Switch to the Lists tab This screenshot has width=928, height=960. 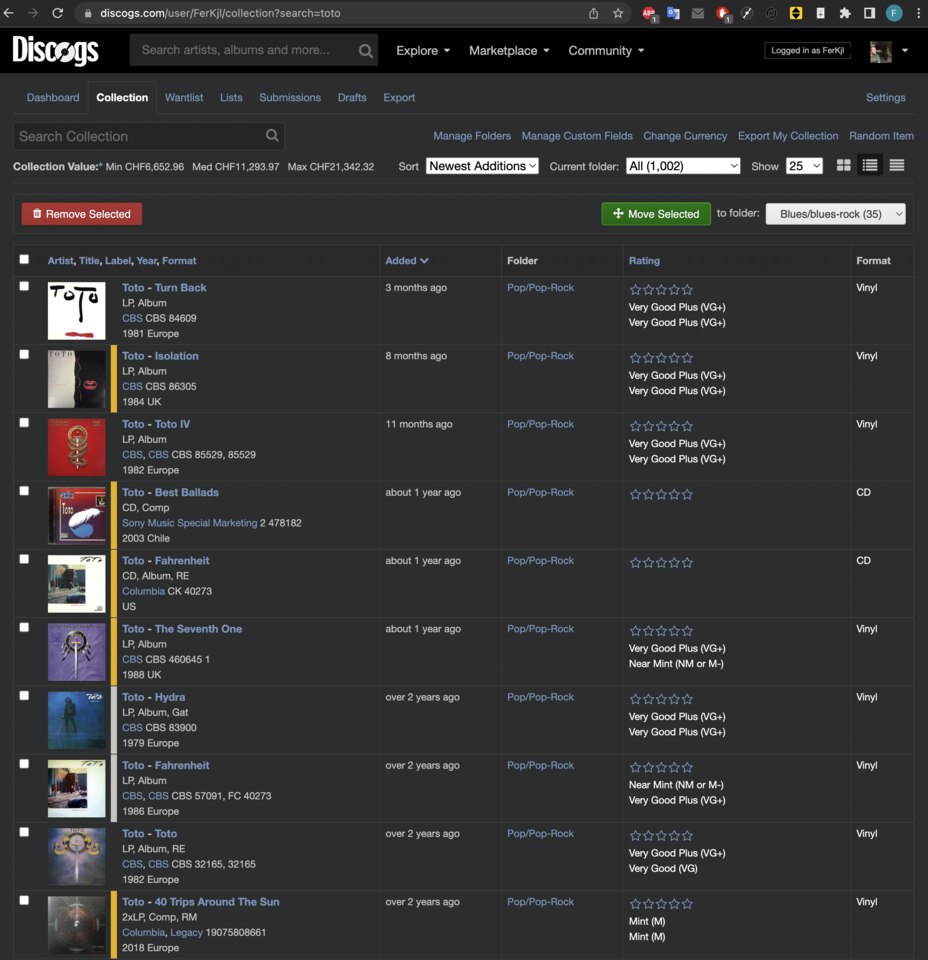231,97
